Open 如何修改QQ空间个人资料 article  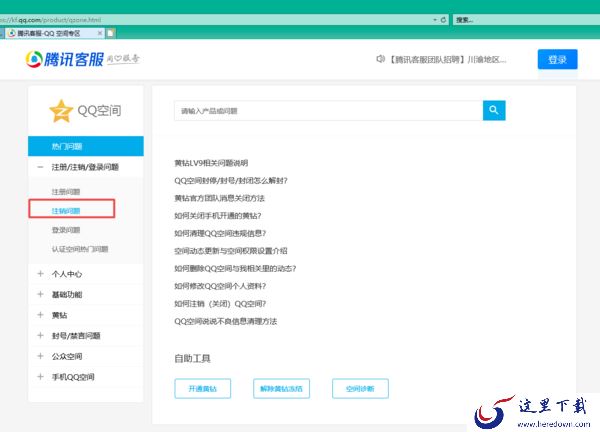[220, 286]
